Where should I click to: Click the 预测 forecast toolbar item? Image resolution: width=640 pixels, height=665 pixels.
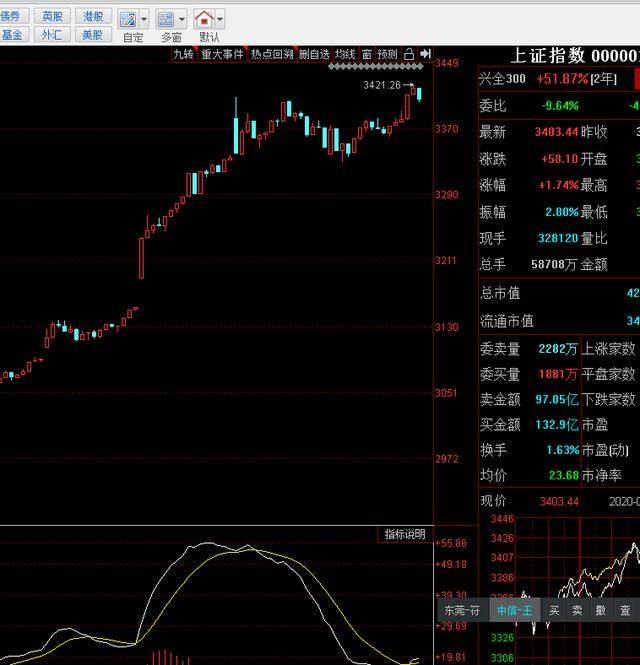(x=387, y=54)
